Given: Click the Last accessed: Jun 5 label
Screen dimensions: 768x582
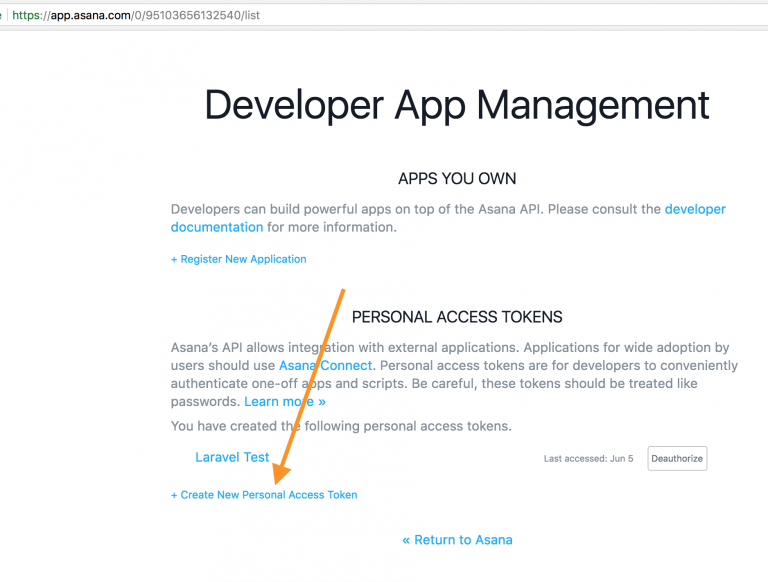Looking at the screenshot, I should tap(588, 459).
